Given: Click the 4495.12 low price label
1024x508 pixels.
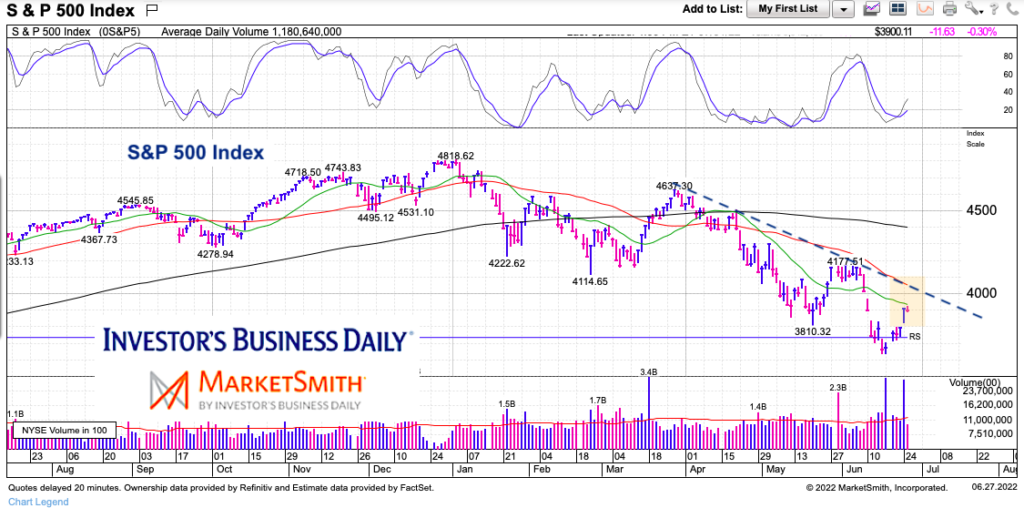Looking at the screenshot, I should click(x=376, y=218).
